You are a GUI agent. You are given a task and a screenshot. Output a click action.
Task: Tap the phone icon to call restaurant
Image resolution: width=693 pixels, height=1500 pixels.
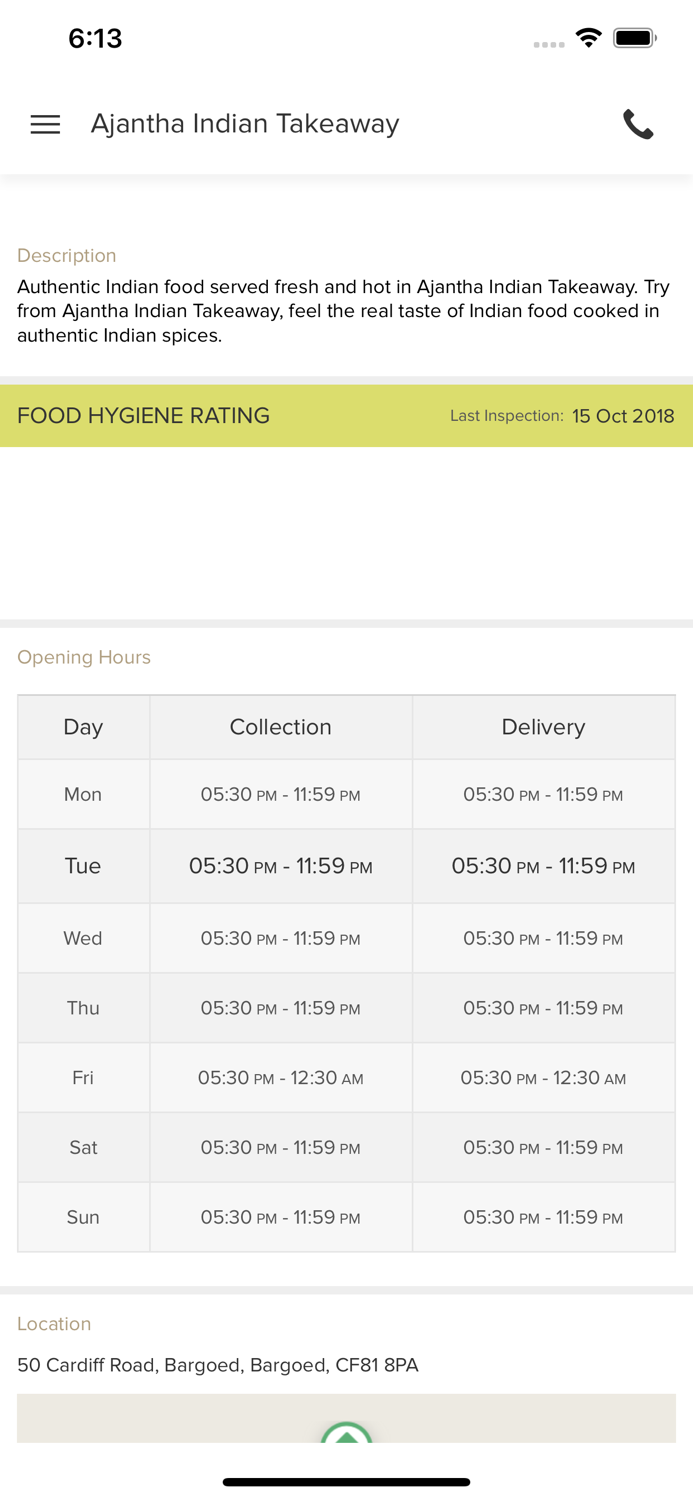click(638, 124)
